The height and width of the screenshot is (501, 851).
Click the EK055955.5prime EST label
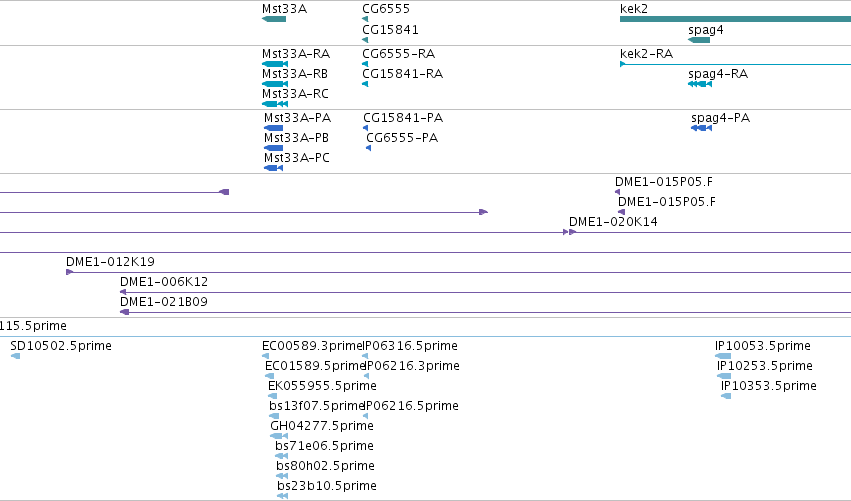coord(322,386)
